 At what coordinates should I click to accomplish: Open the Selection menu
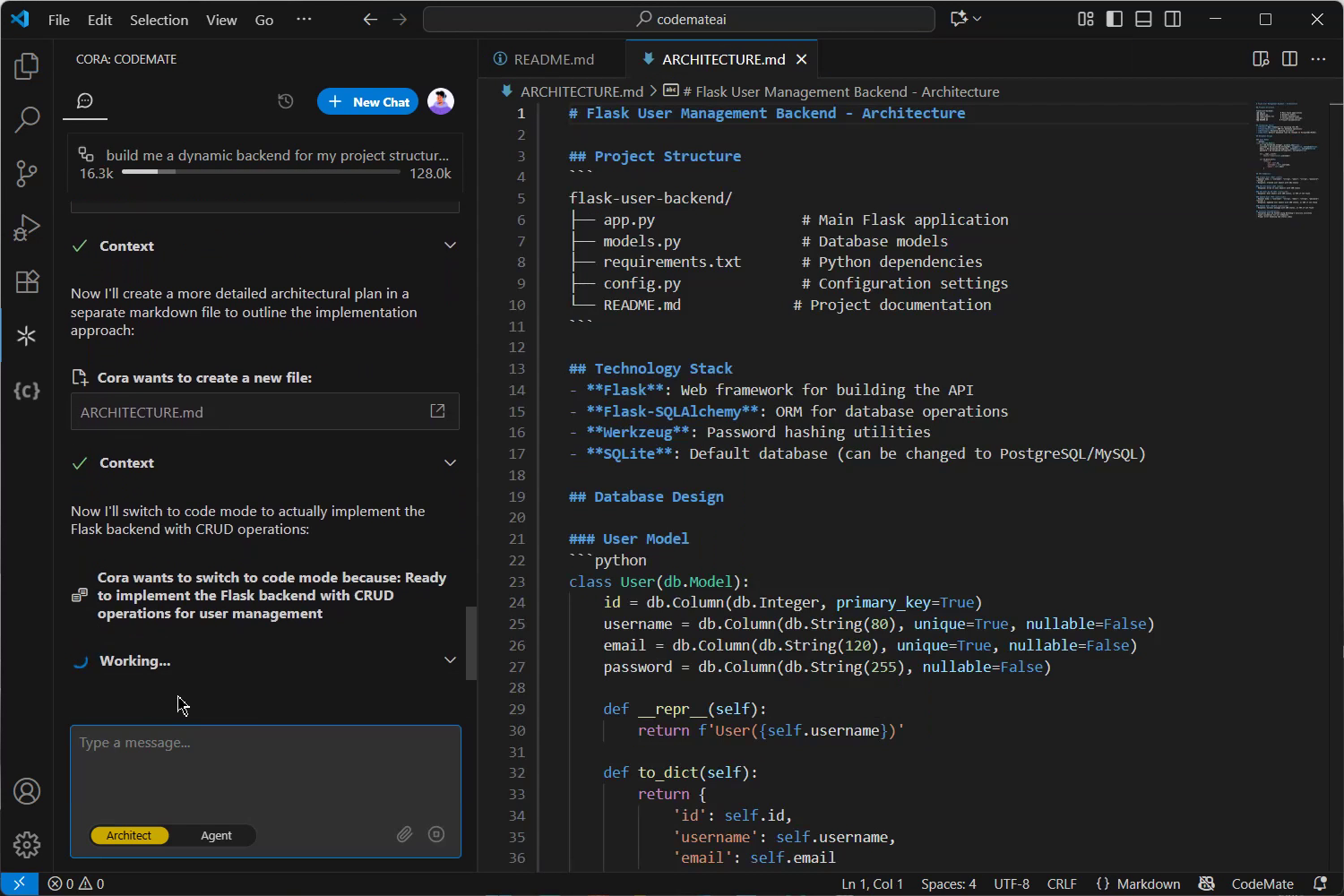click(x=159, y=20)
